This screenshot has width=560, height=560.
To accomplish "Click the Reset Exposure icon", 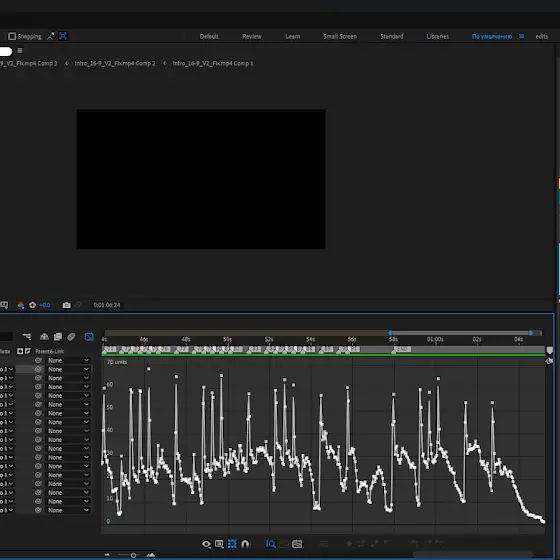I will tap(32, 305).
